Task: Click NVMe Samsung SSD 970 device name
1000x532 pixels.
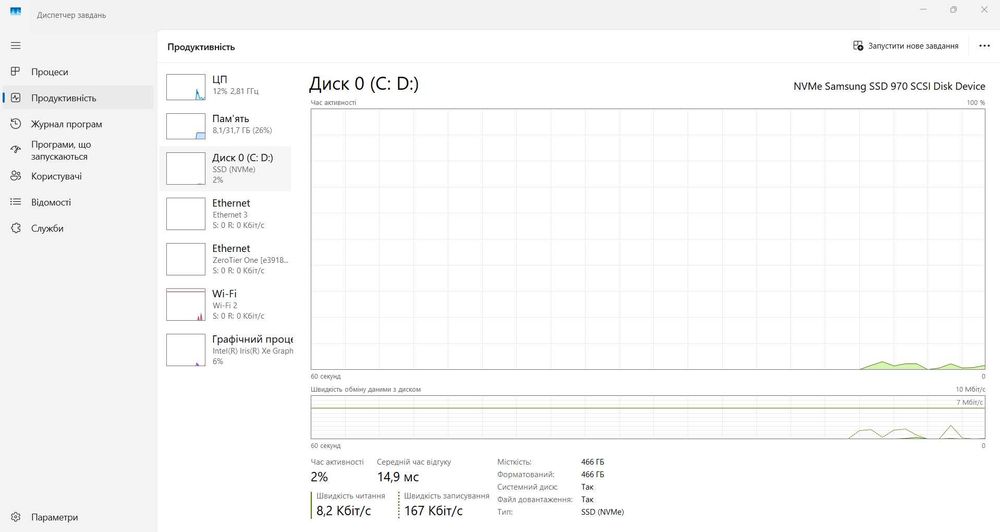Action: (889, 86)
